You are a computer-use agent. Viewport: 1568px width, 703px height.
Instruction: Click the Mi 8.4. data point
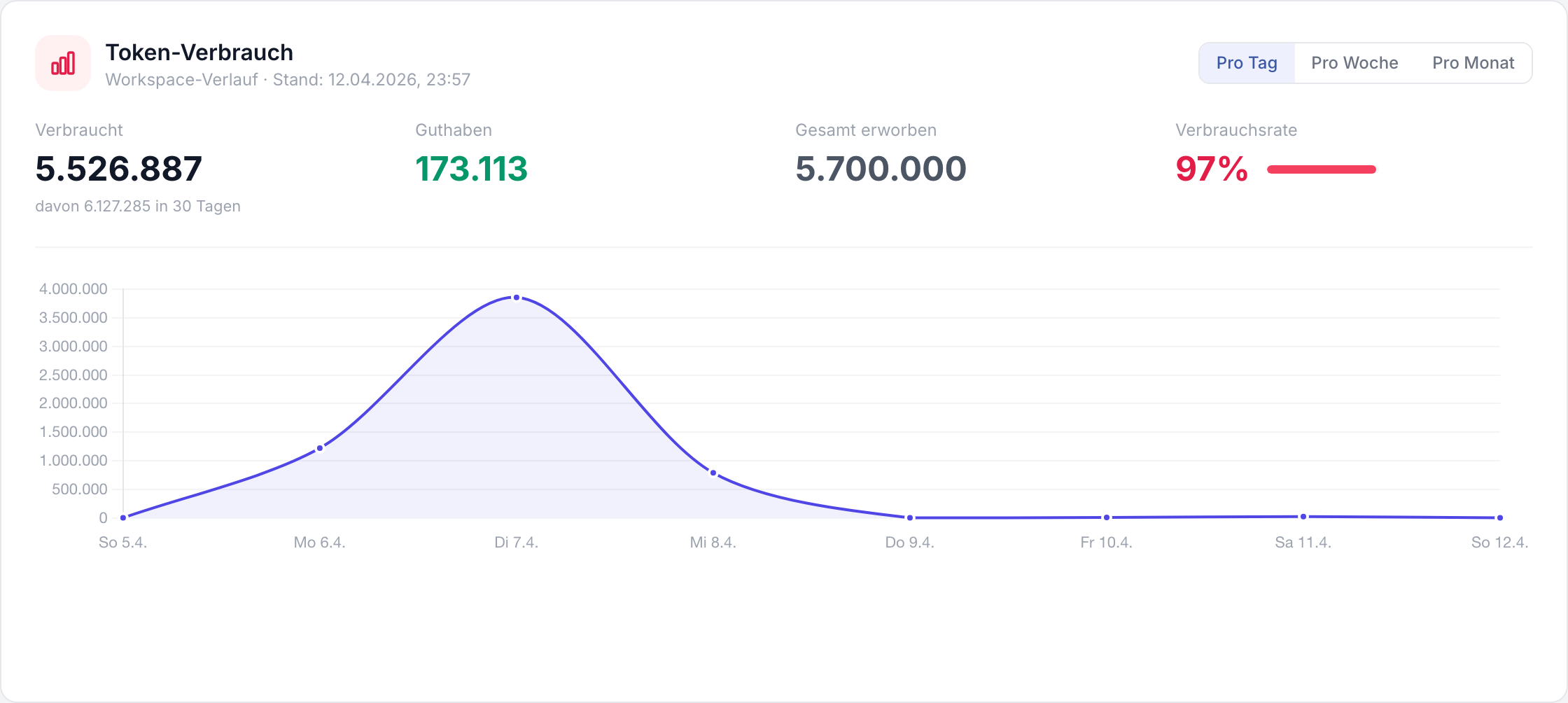coord(713,473)
